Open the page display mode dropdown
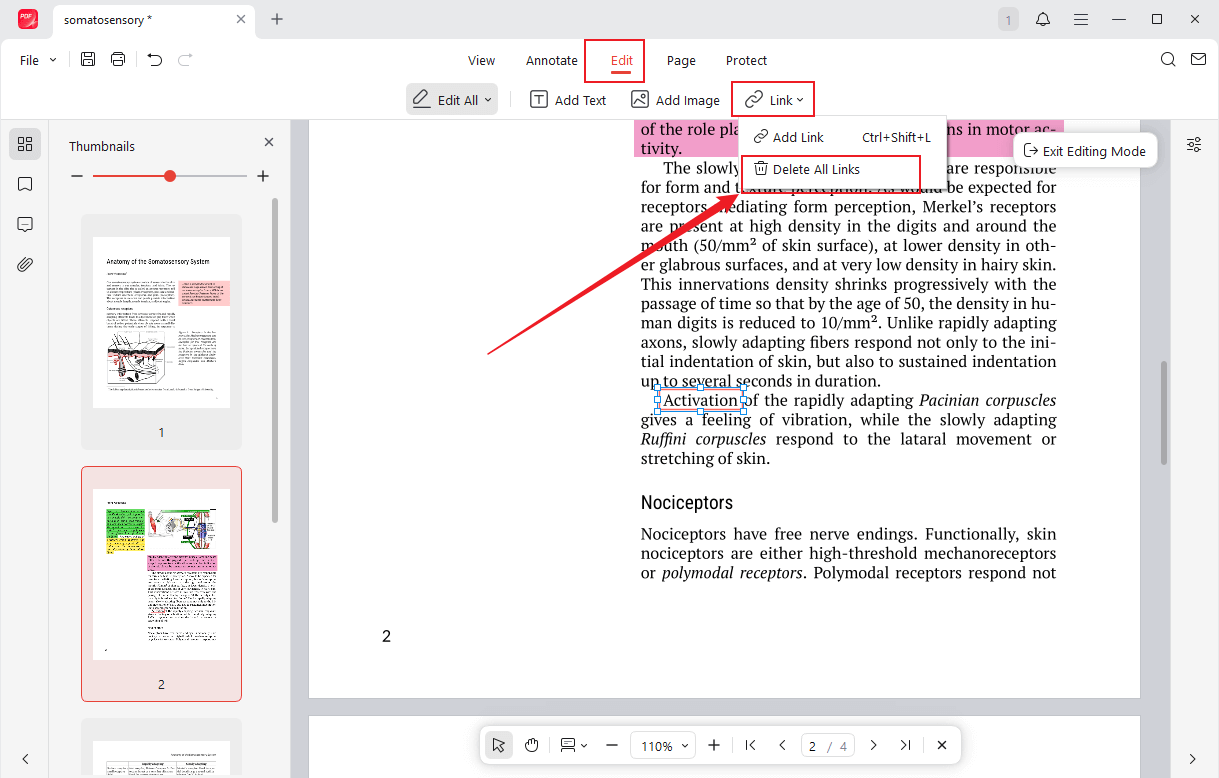Image resolution: width=1219 pixels, height=778 pixels. (x=573, y=745)
